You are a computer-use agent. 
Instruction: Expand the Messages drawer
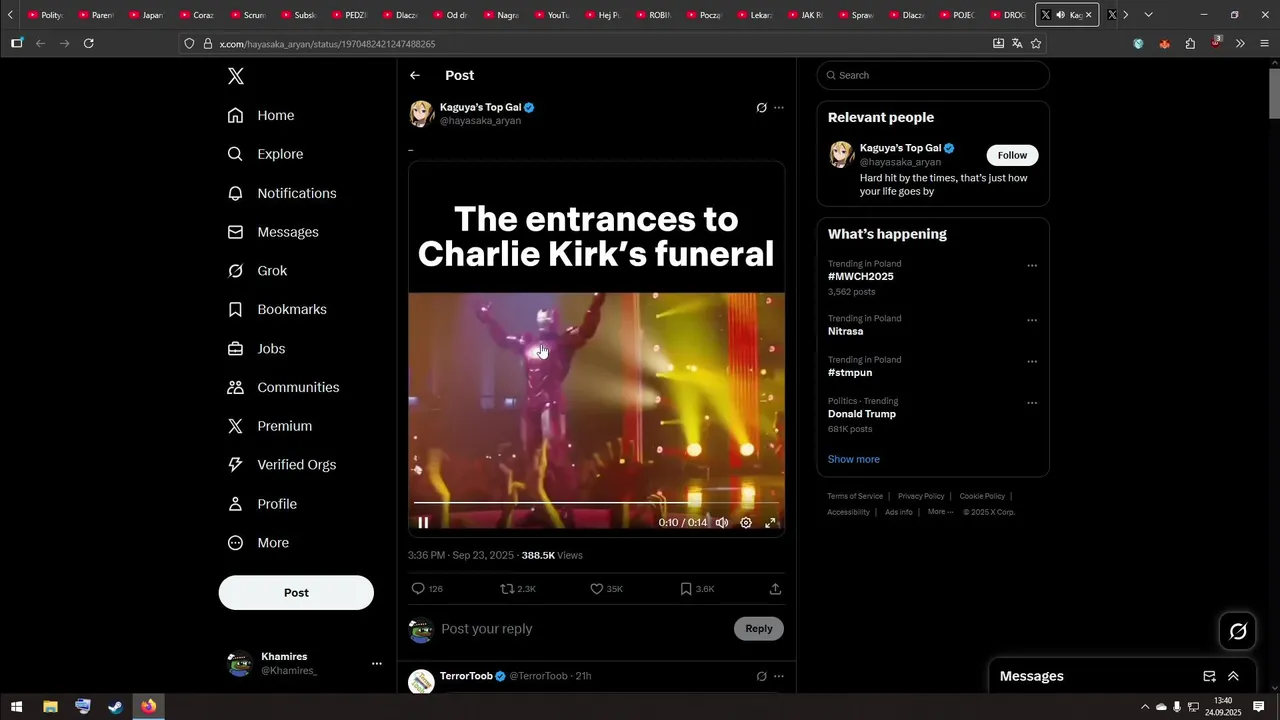click(1233, 676)
